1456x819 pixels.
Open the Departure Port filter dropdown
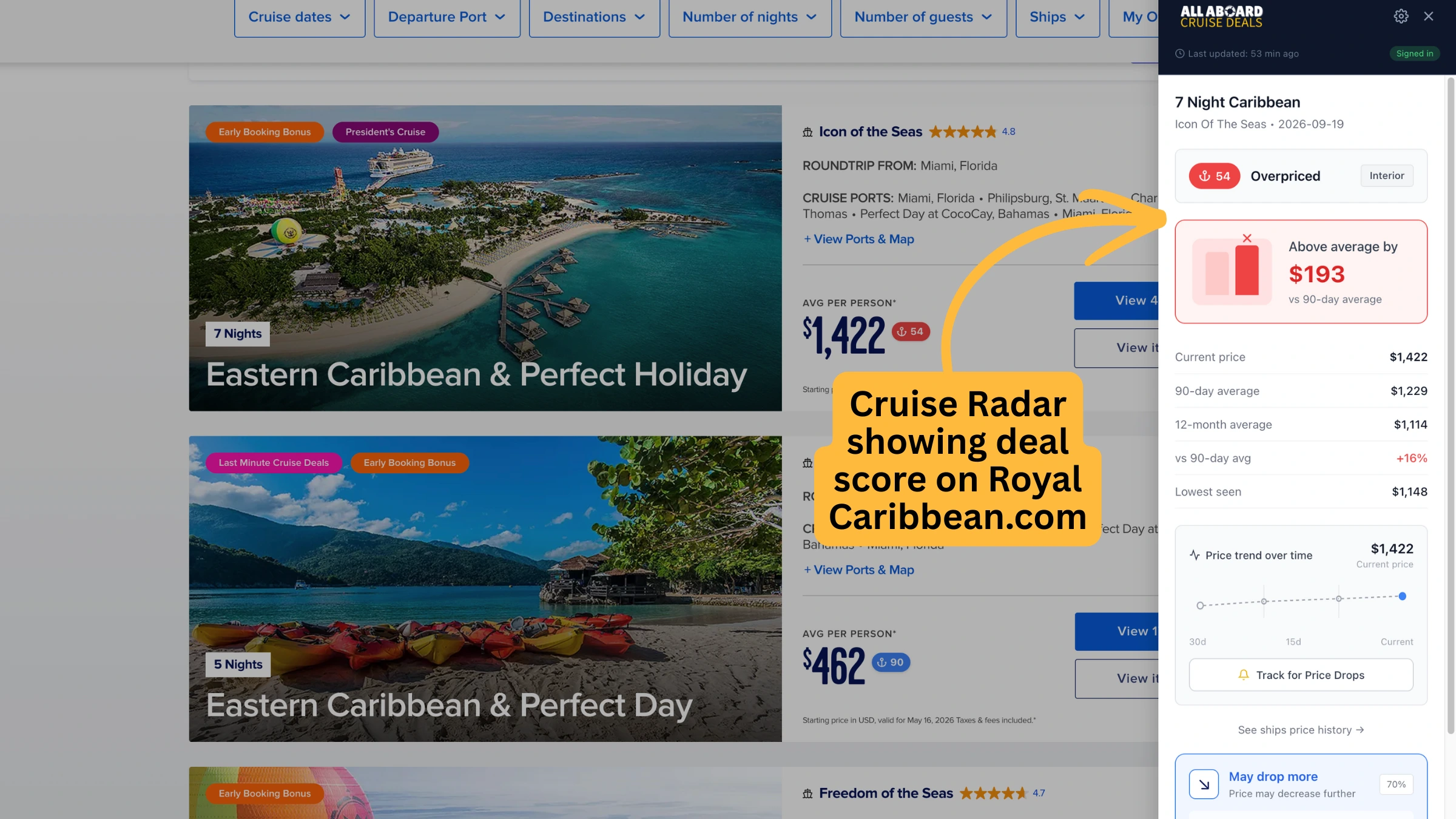[447, 17]
